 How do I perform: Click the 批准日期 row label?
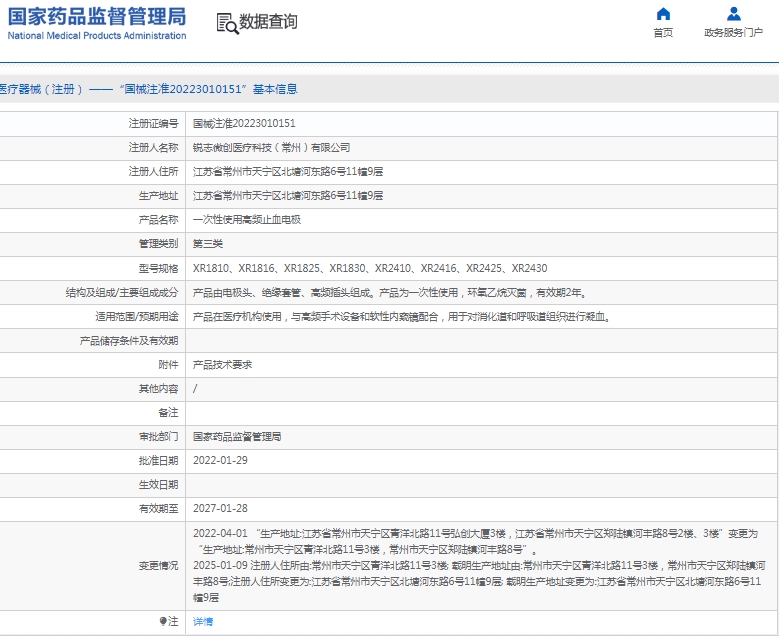158,460
